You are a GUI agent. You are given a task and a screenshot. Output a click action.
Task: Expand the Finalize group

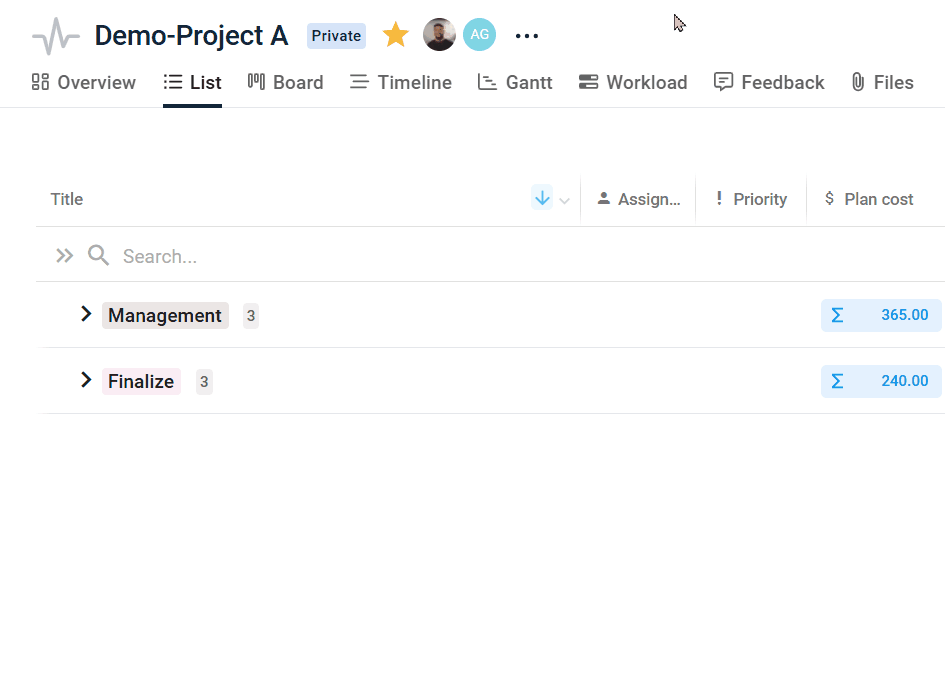click(86, 380)
